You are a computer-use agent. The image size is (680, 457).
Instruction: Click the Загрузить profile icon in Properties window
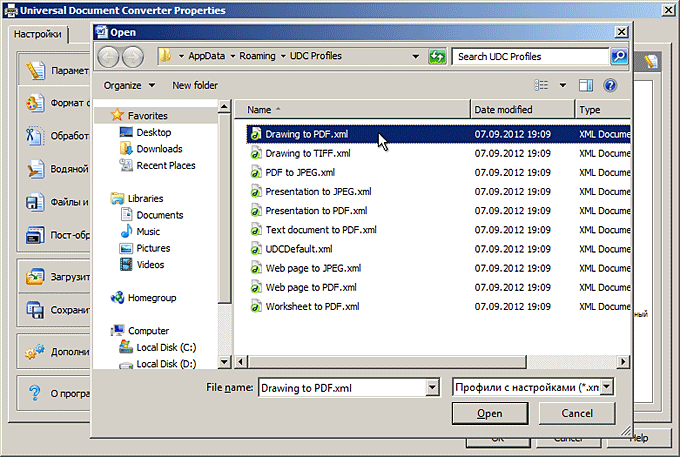pyautogui.click(x=35, y=277)
